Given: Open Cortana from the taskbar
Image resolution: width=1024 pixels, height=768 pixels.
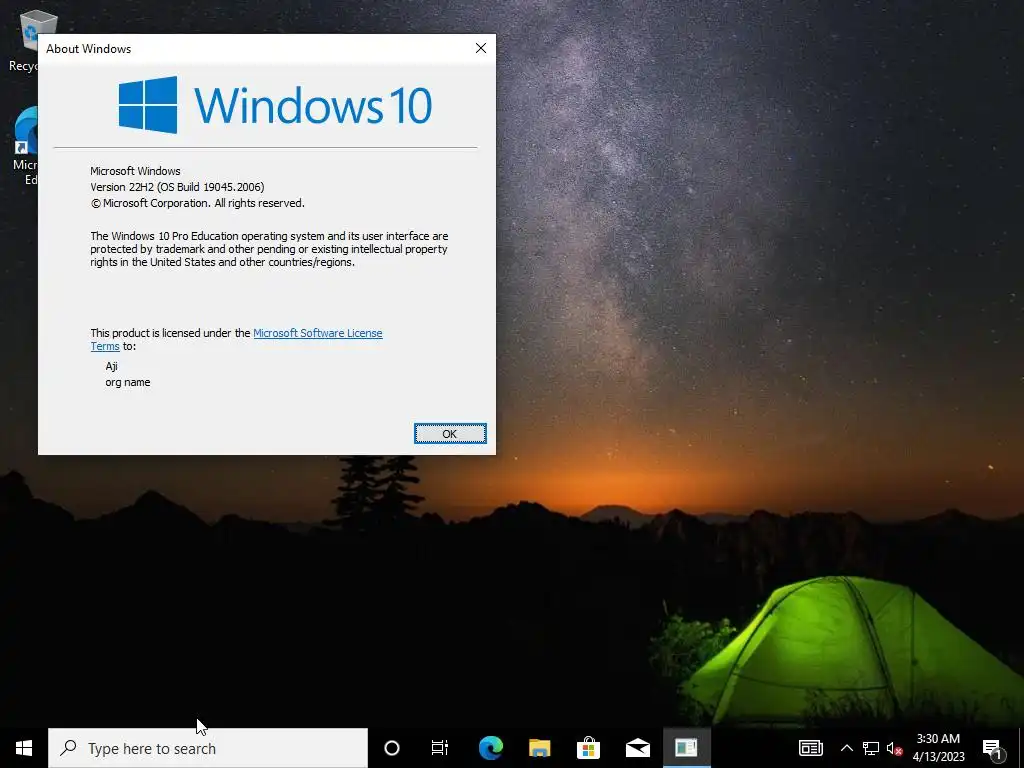Looking at the screenshot, I should [x=392, y=748].
